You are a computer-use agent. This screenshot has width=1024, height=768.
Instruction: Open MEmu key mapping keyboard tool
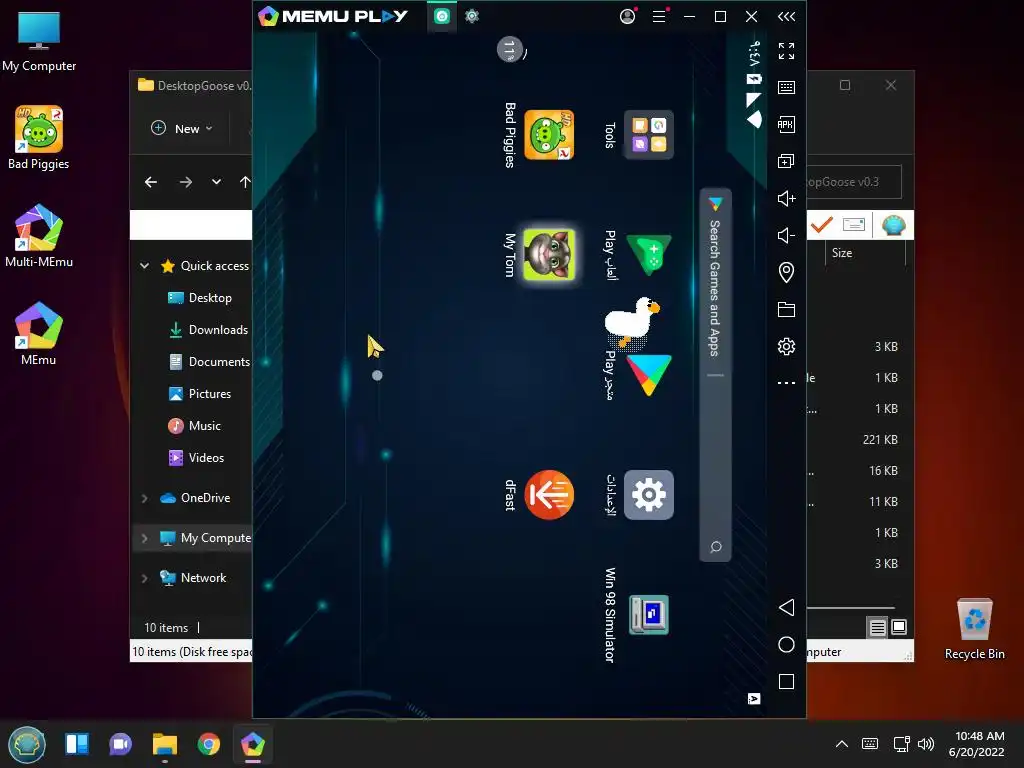[786, 88]
